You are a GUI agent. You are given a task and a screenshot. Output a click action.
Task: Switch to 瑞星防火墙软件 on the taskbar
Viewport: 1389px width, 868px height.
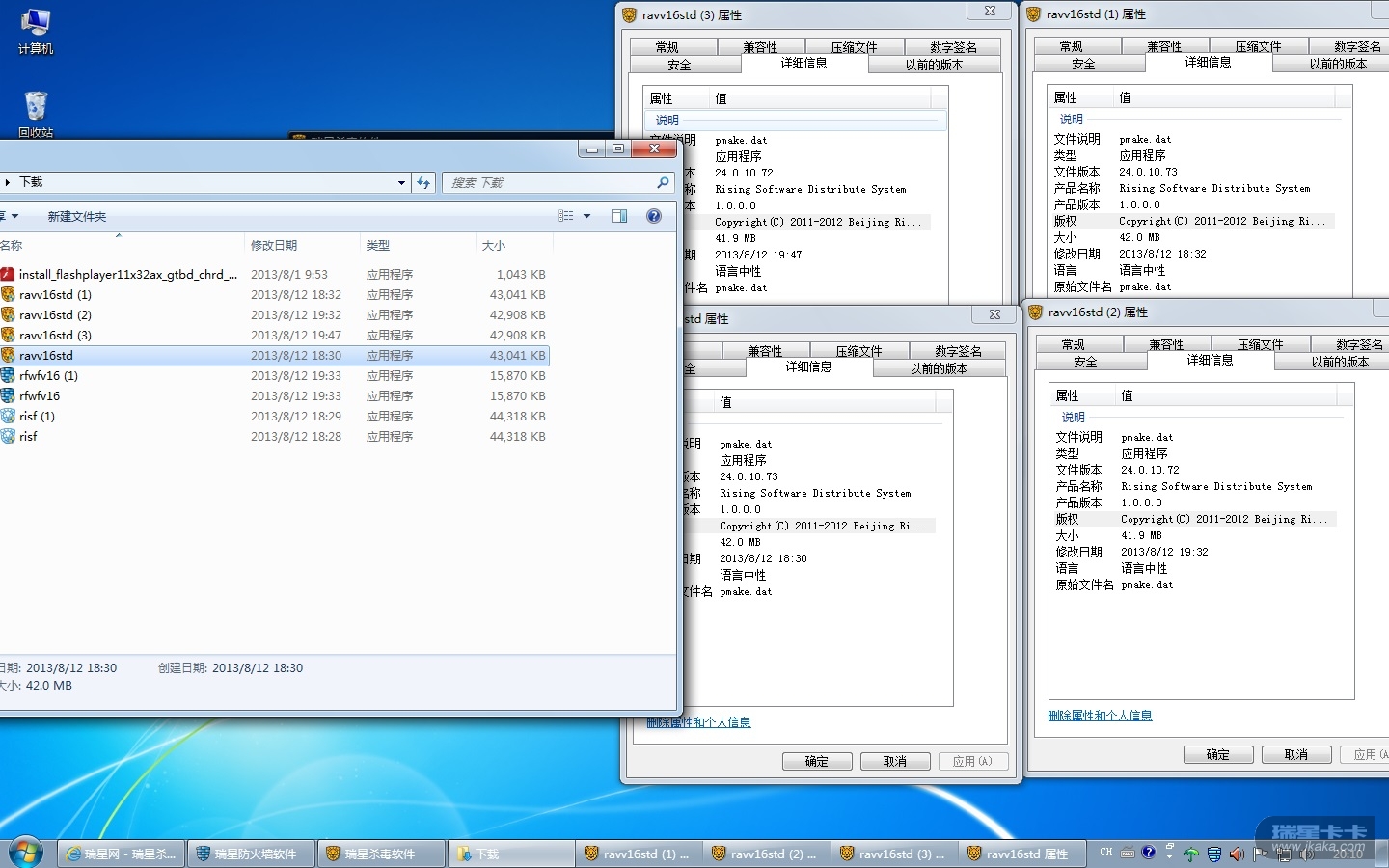point(253,854)
